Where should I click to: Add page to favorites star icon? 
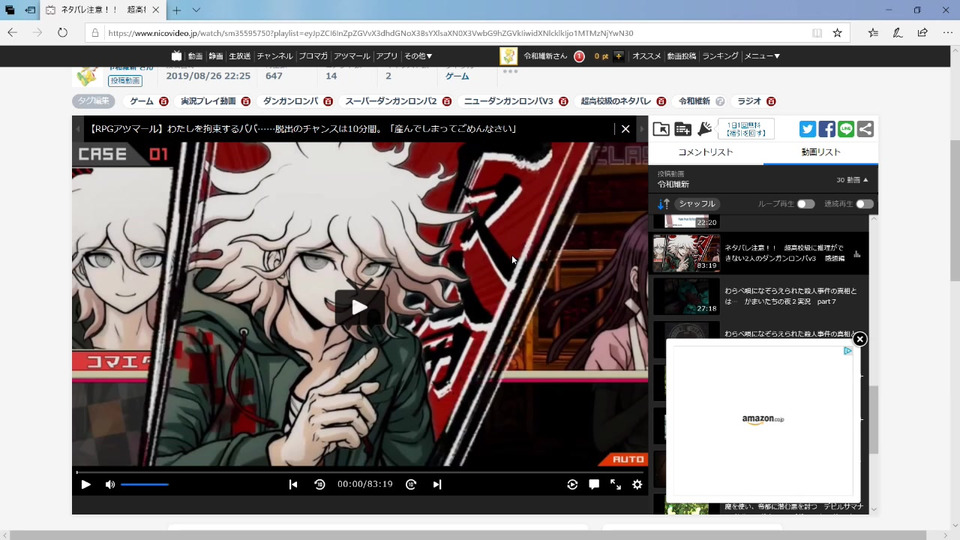pos(837,32)
